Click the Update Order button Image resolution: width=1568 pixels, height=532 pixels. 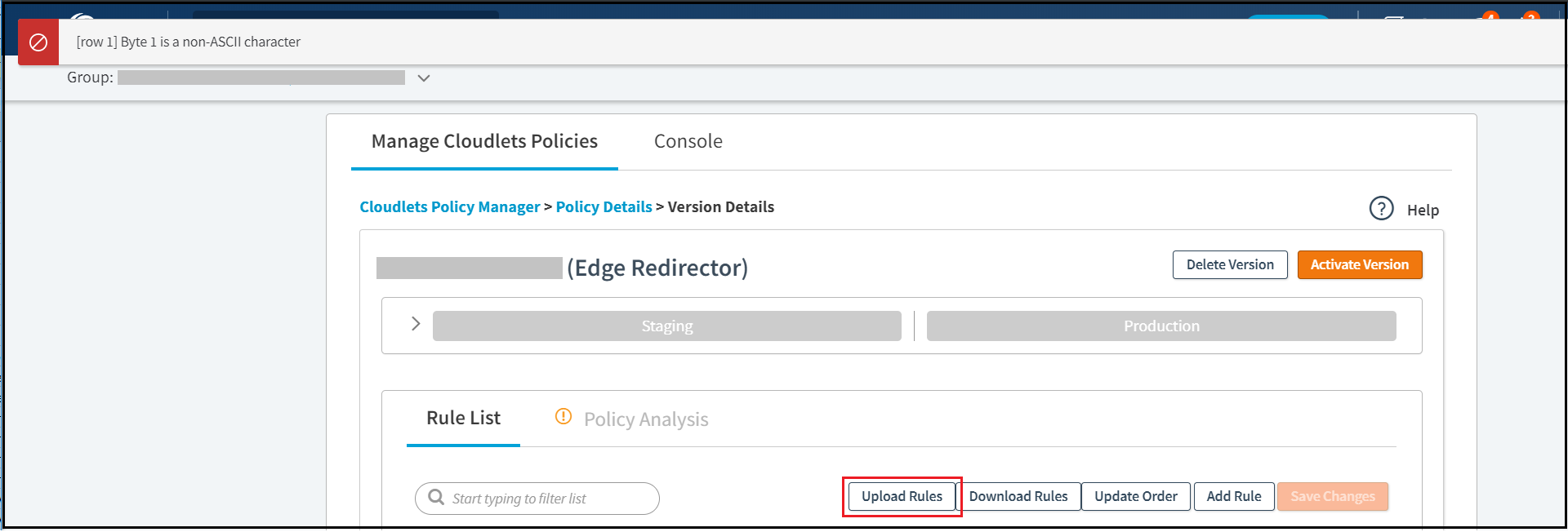click(x=1135, y=496)
